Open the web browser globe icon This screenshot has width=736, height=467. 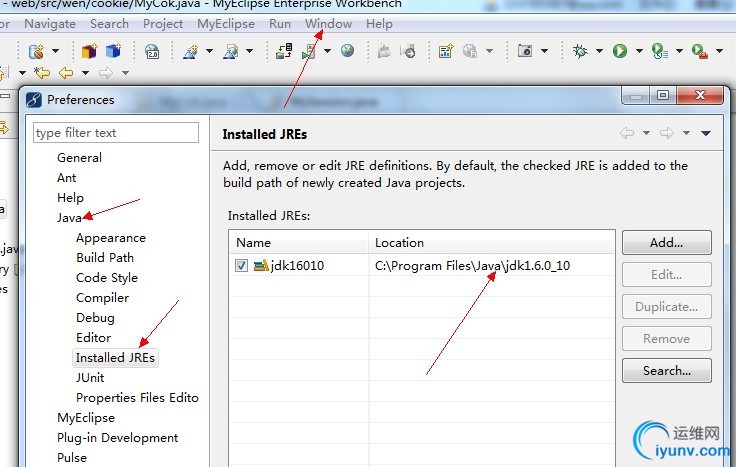[x=347, y=50]
